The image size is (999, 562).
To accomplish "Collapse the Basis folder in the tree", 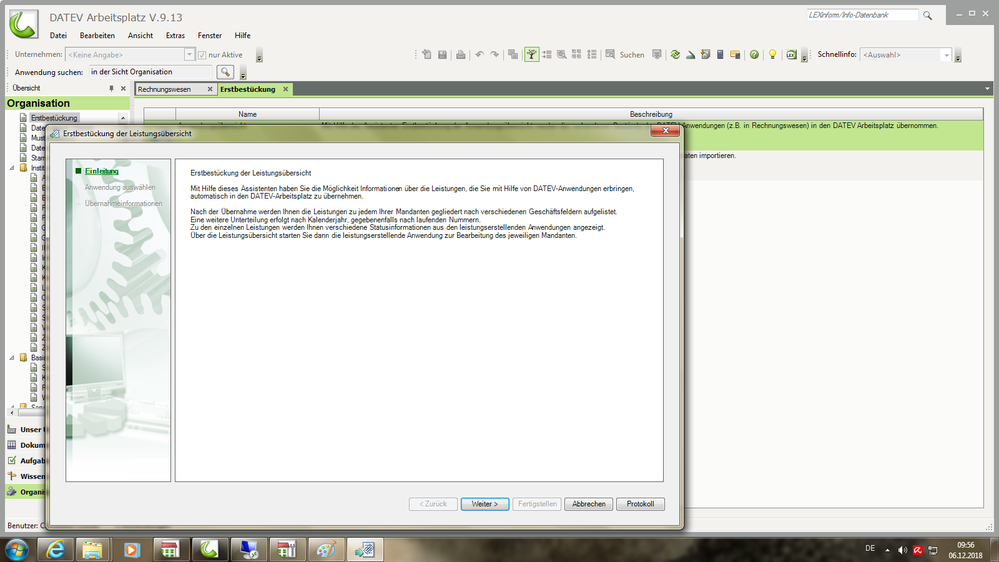I will click(12, 357).
